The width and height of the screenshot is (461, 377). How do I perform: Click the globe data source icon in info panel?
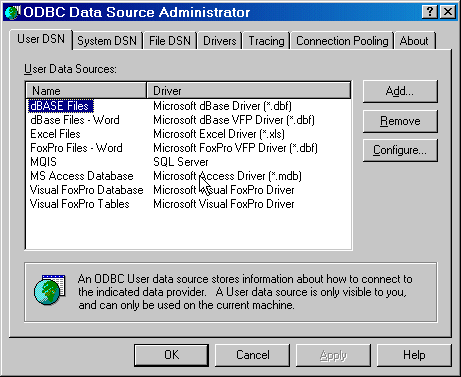(x=49, y=289)
